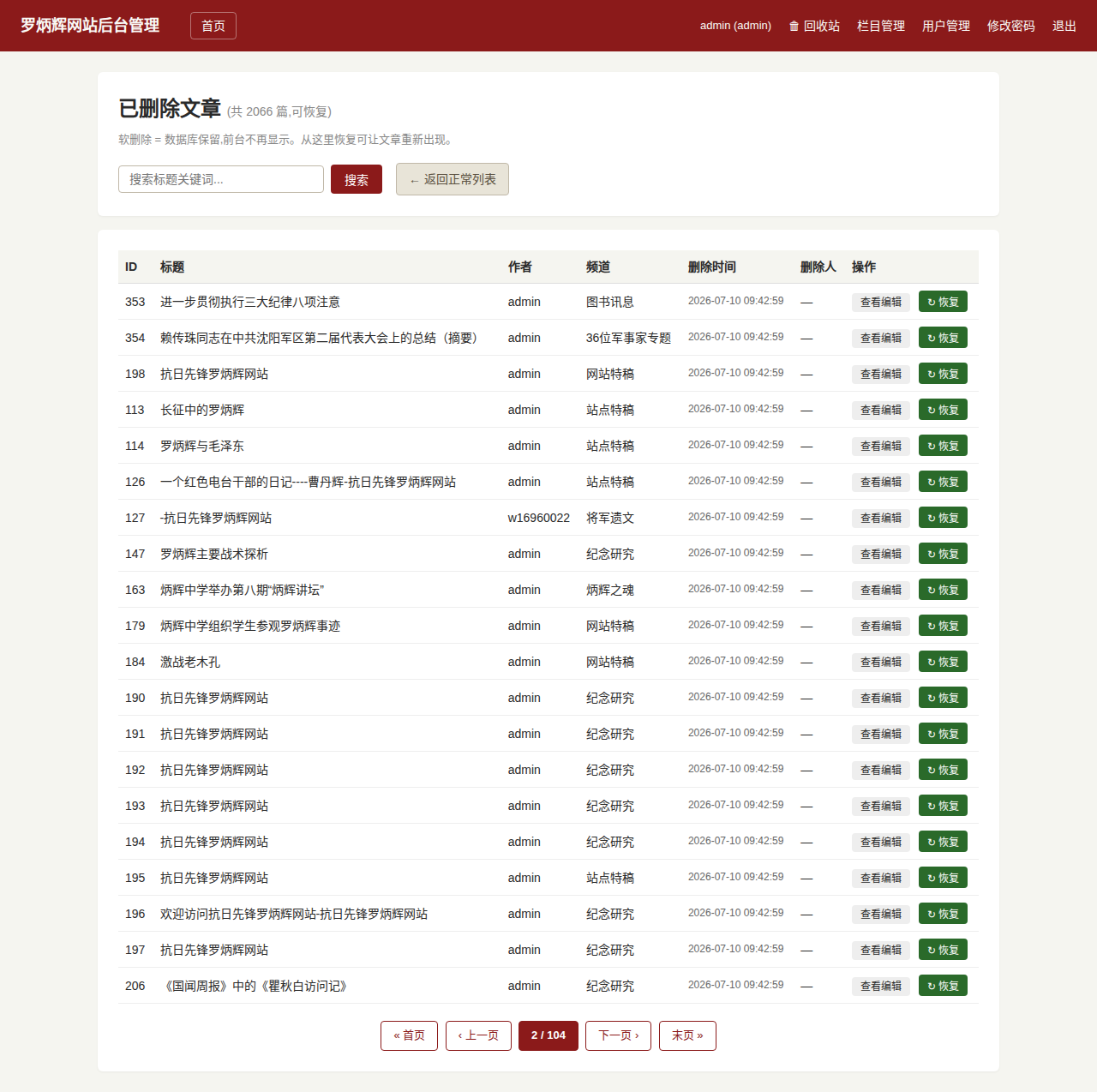Go to « 首页 first page

pyautogui.click(x=409, y=1035)
